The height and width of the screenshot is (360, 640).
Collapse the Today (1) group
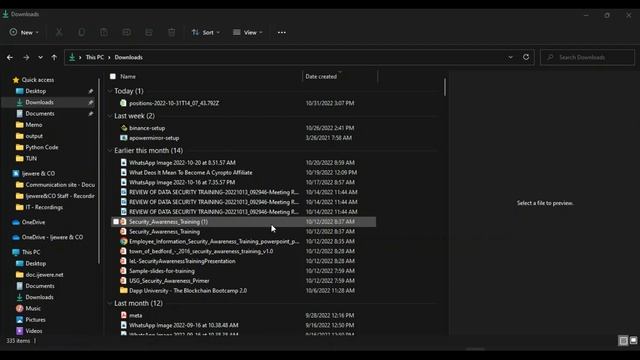click(109, 91)
